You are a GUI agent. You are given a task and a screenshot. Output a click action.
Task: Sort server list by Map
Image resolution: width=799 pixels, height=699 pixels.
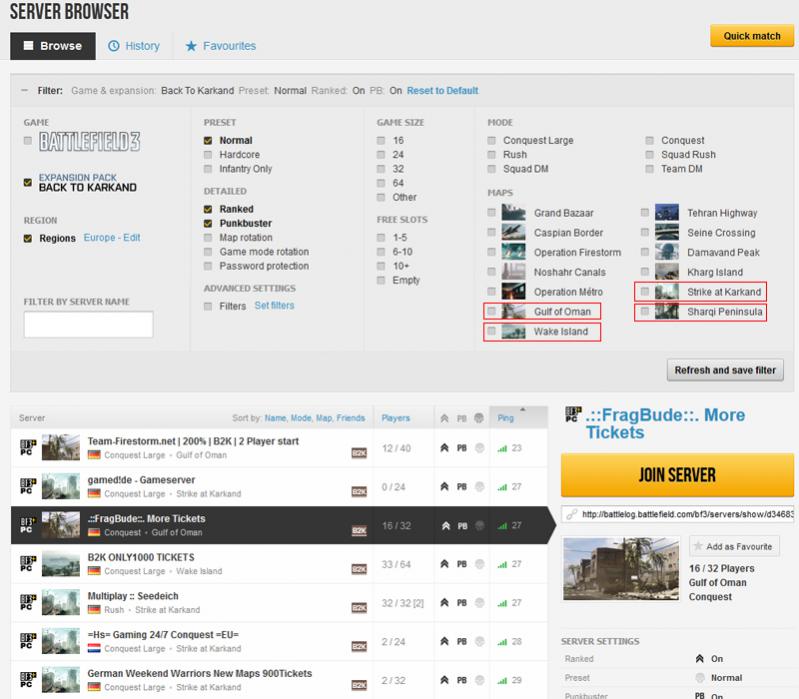click(324, 418)
